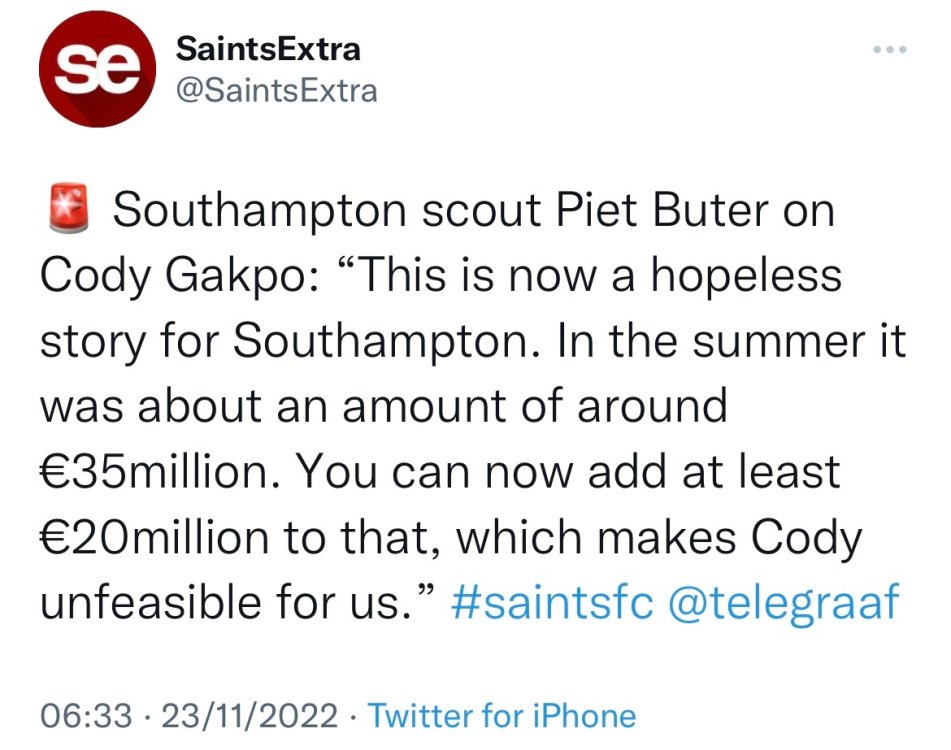Click the €20million amount text
The image size is (951, 750).
click(x=160, y=539)
